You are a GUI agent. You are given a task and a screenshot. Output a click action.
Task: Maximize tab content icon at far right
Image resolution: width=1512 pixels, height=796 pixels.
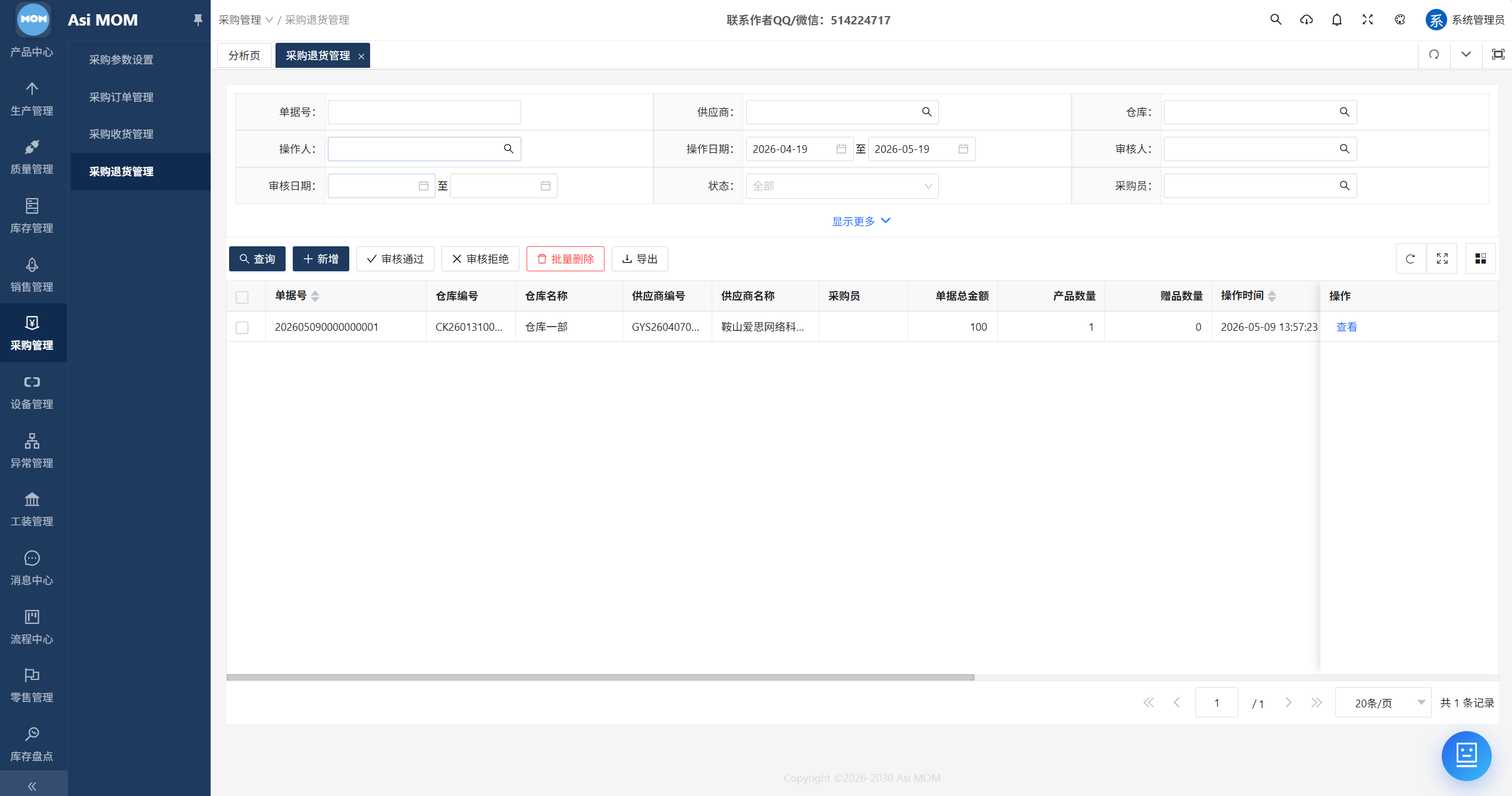point(1498,55)
